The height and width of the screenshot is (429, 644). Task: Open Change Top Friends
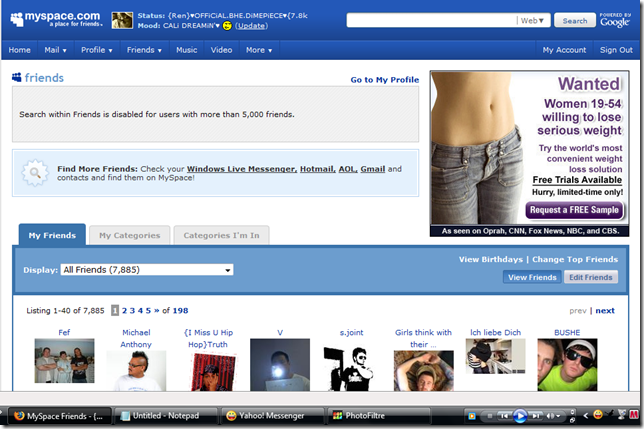[575, 259]
